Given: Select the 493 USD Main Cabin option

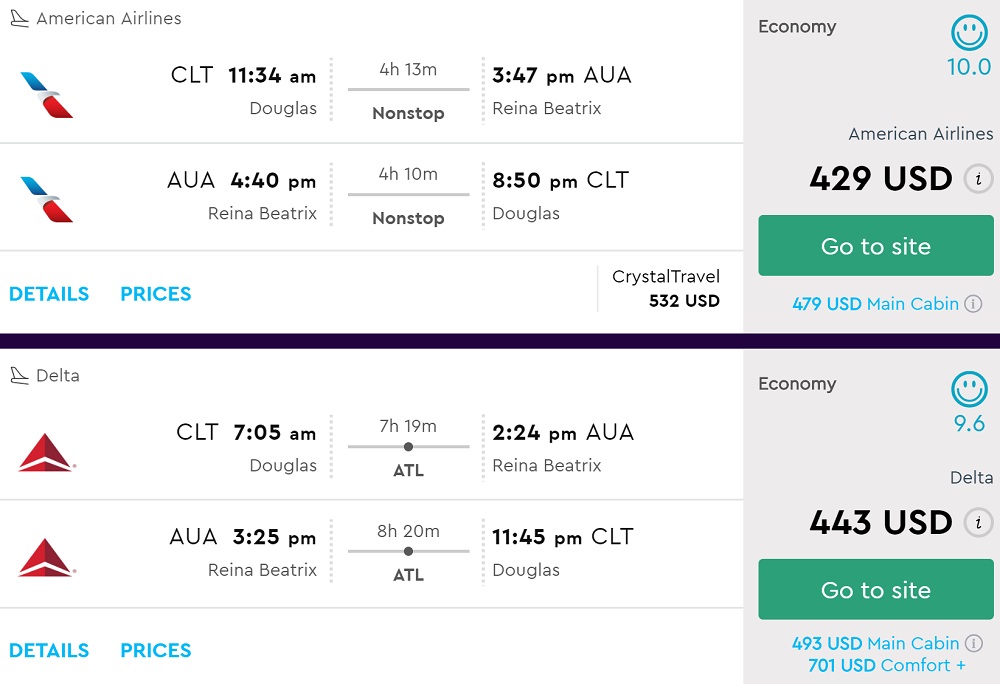Looking at the screenshot, I should click(875, 644).
